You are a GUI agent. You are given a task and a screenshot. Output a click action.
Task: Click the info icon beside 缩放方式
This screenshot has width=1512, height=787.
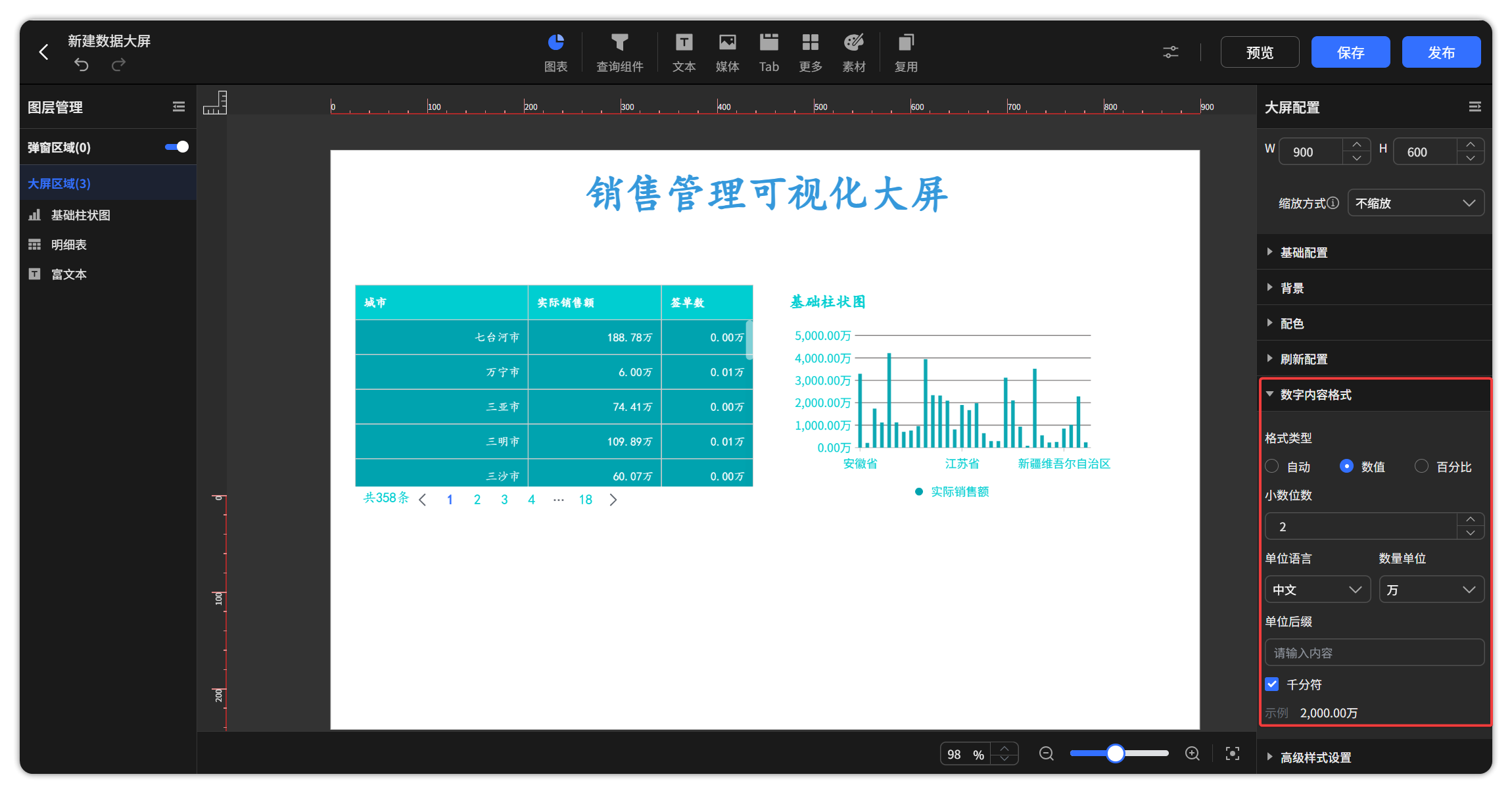tap(1333, 203)
